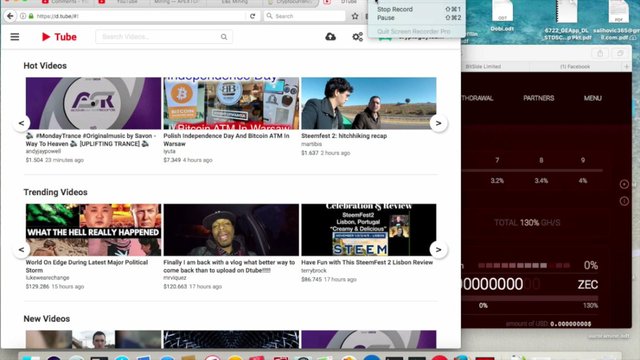Go to DTube home via the logo
This screenshot has height=360, width=640.
[59, 37]
